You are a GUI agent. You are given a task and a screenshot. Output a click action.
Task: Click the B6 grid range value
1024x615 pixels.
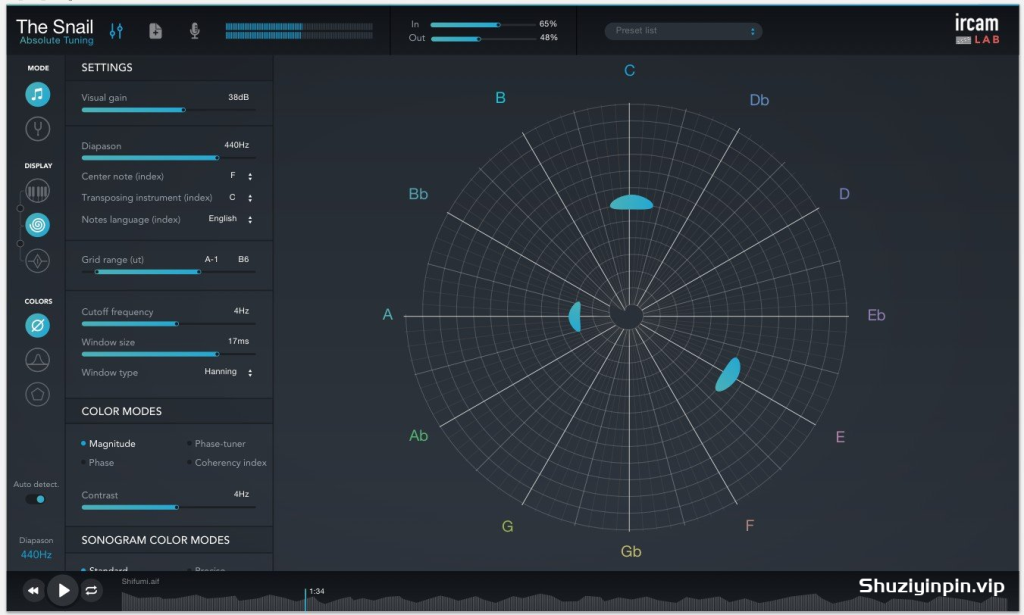click(x=244, y=259)
